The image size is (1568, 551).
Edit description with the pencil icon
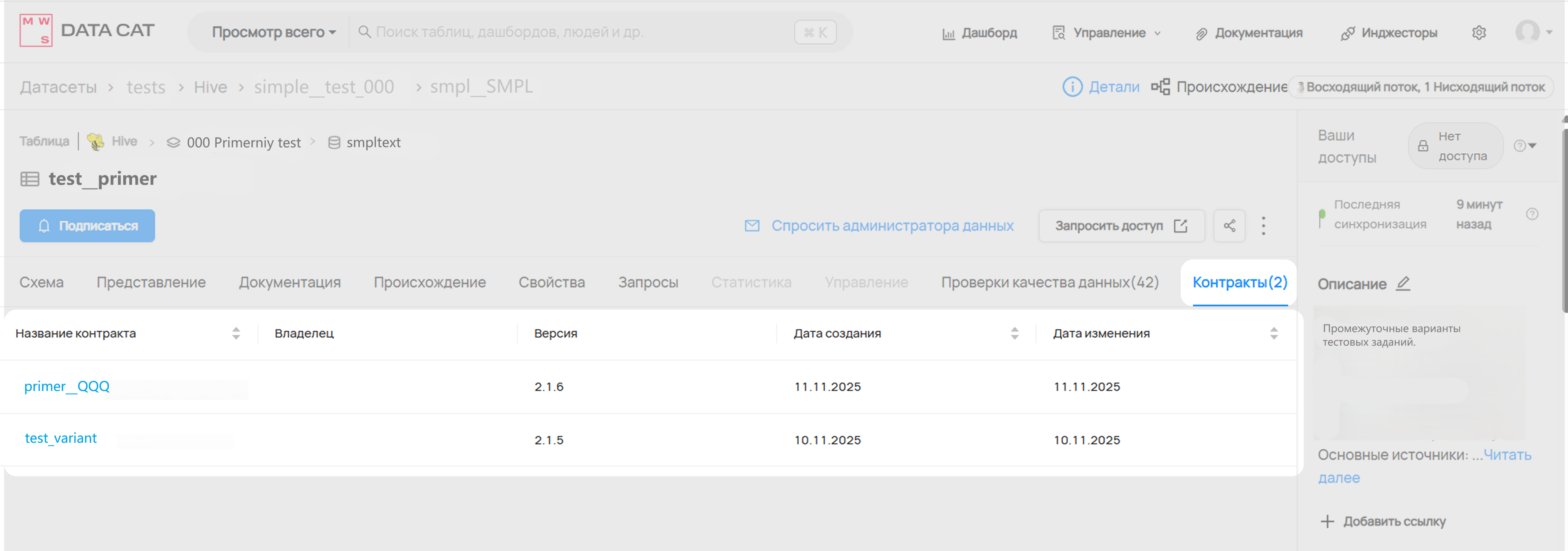[1403, 283]
